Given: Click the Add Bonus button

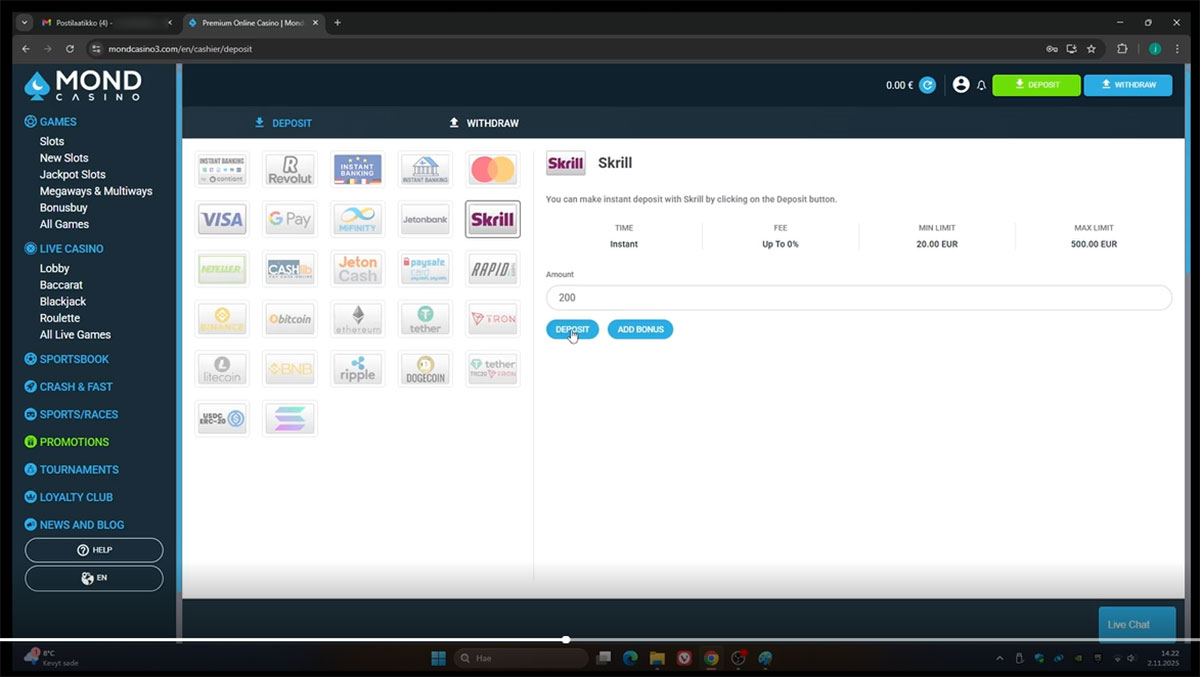Looking at the screenshot, I should (640, 329).
